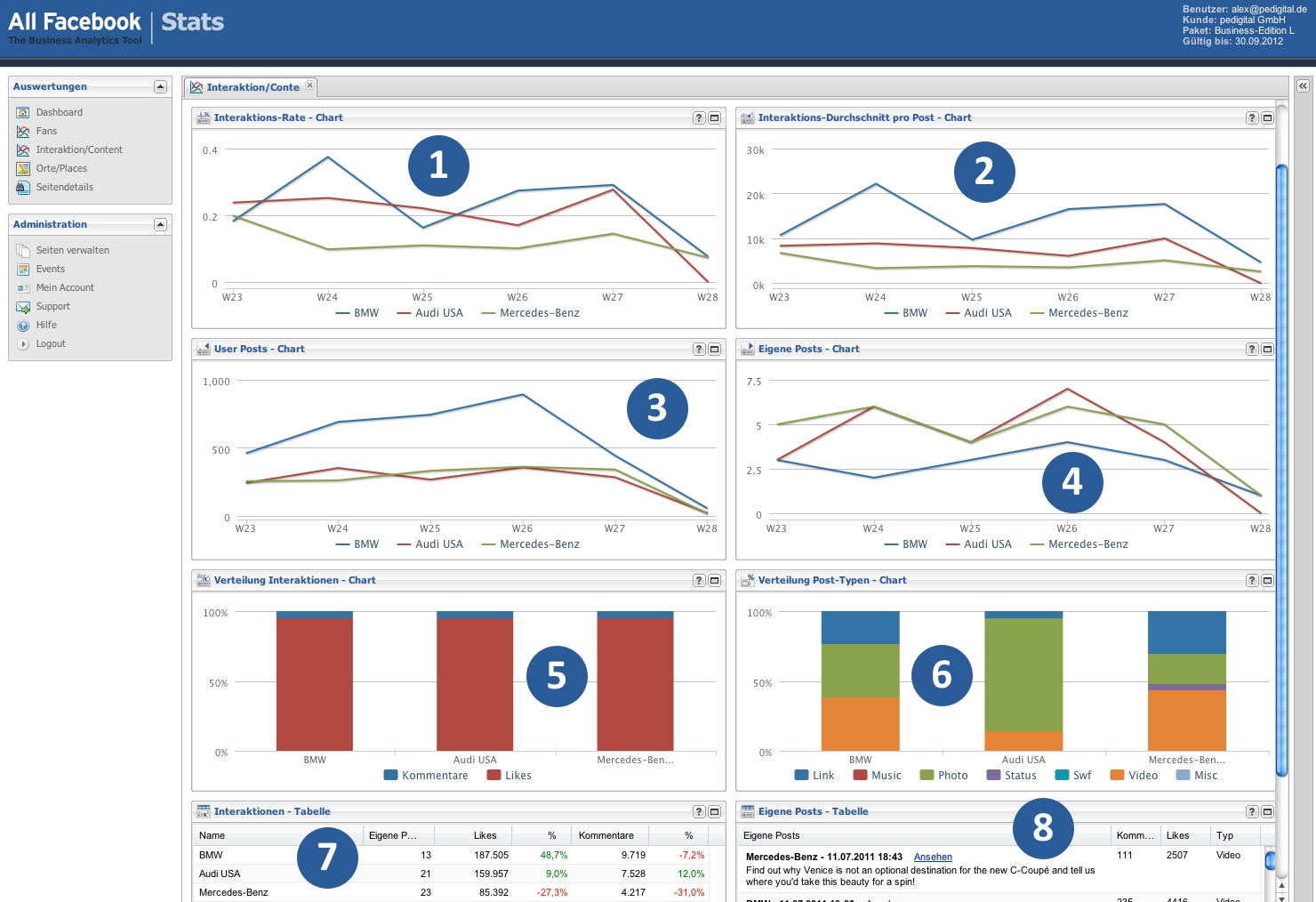Screen dimensions: 1316x902
Task: Open Seiten verwalten
Action: click(72, 250)
